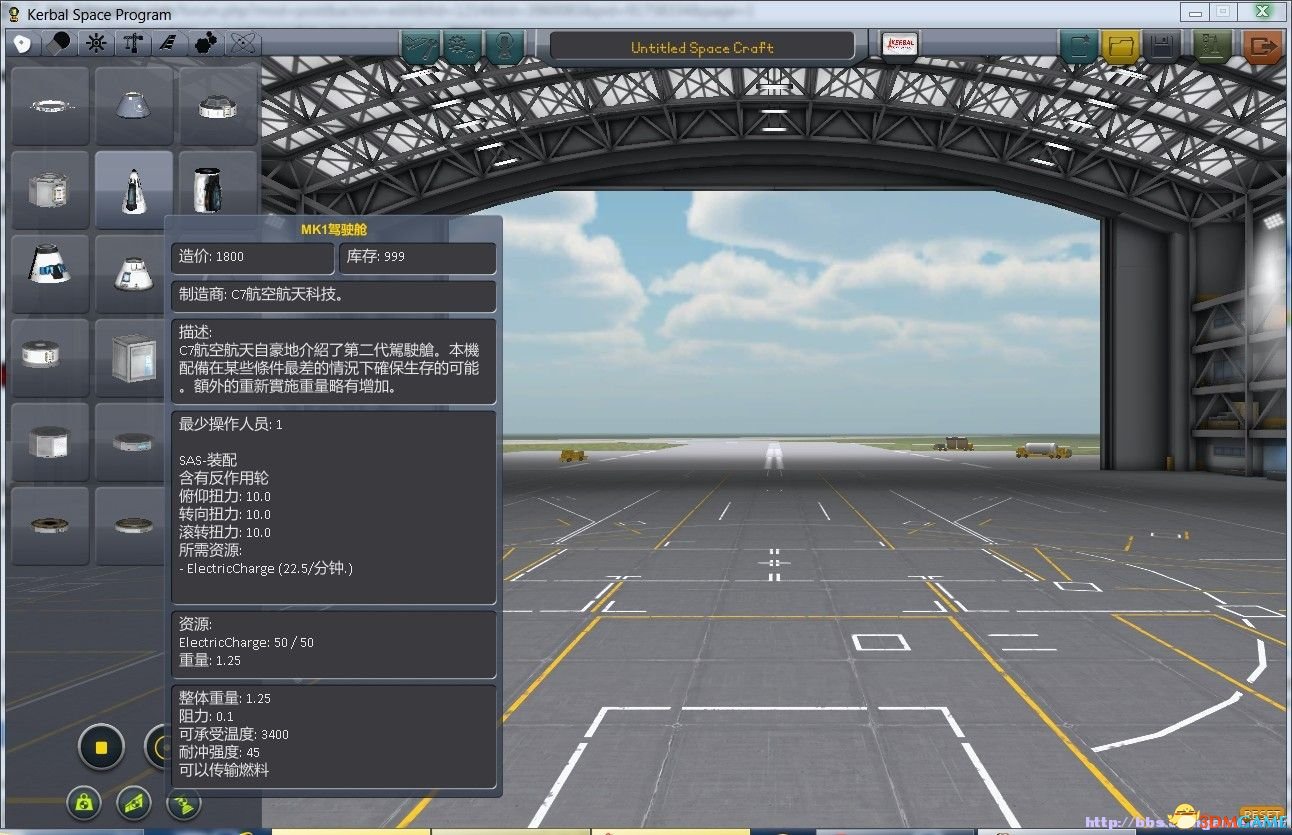Switch to the Command and Control tab
The width and height of the screenshot is (1292, 835).
point(96,44)
